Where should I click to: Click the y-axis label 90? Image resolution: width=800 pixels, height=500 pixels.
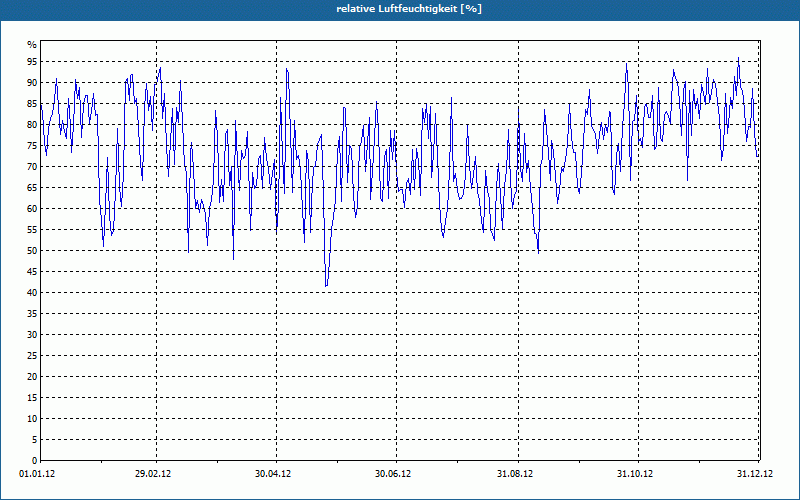[x=32, y=83]
